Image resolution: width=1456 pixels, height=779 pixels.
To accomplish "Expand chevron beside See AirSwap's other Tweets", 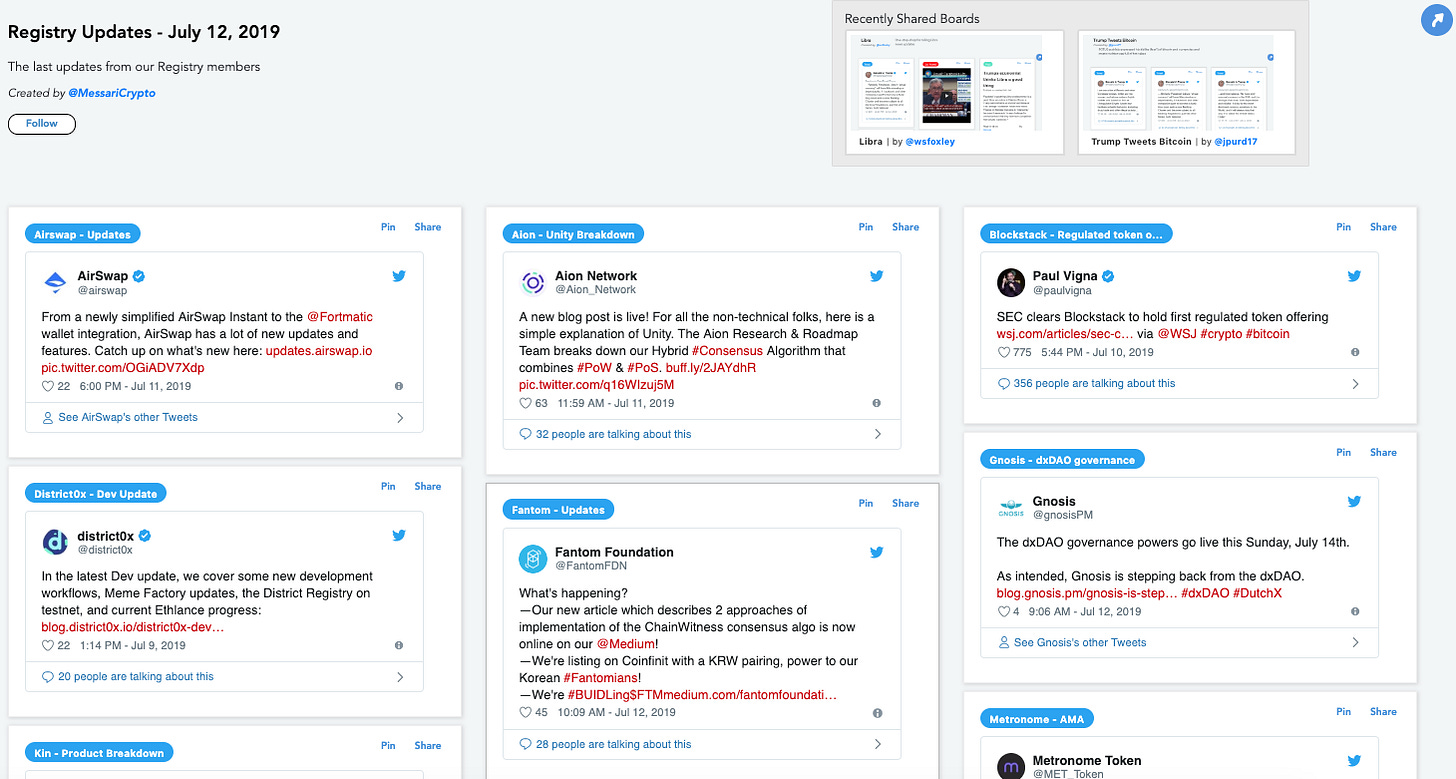I will [401, 418].
